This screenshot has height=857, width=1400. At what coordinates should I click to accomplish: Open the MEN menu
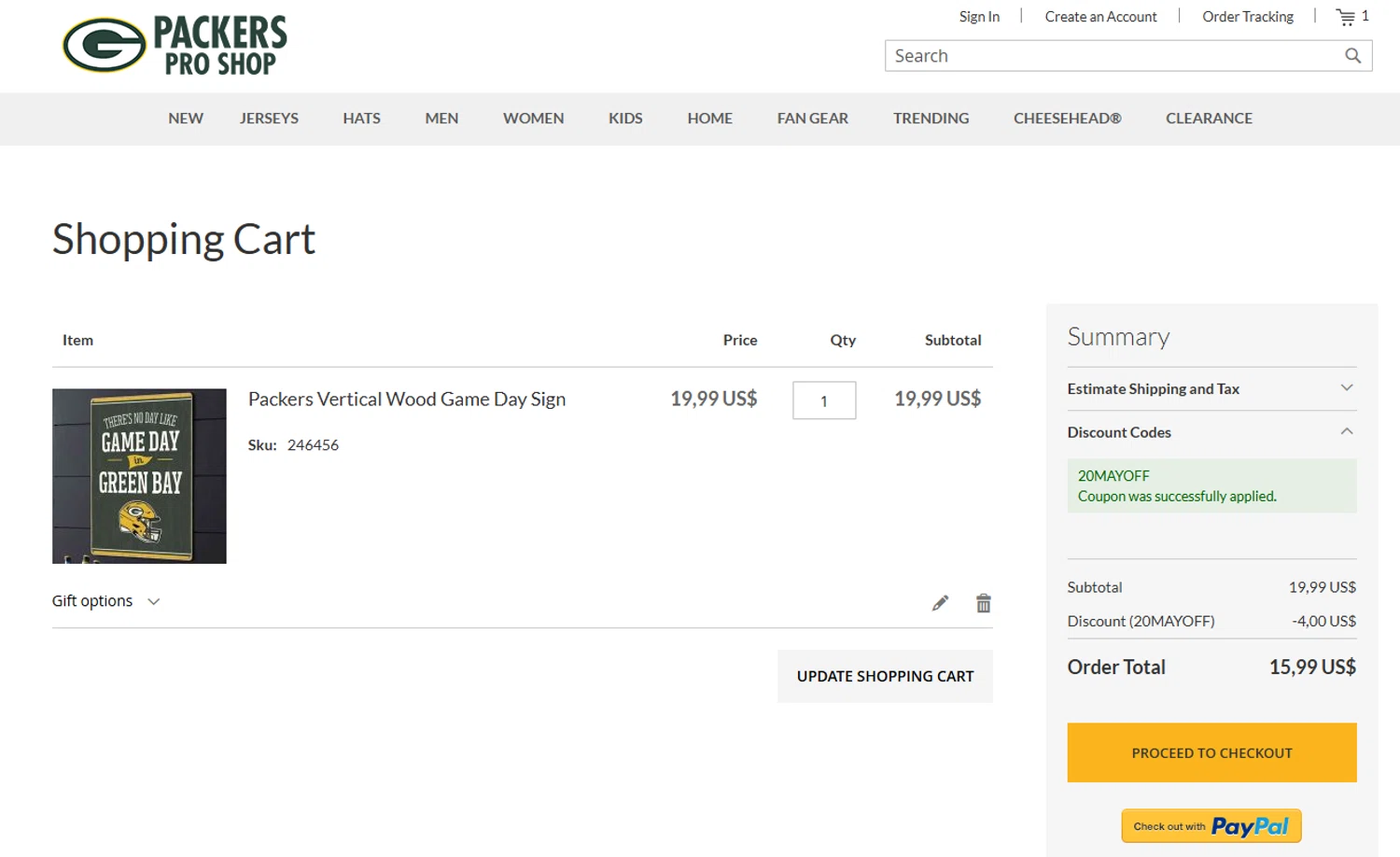tap(441, 119)
